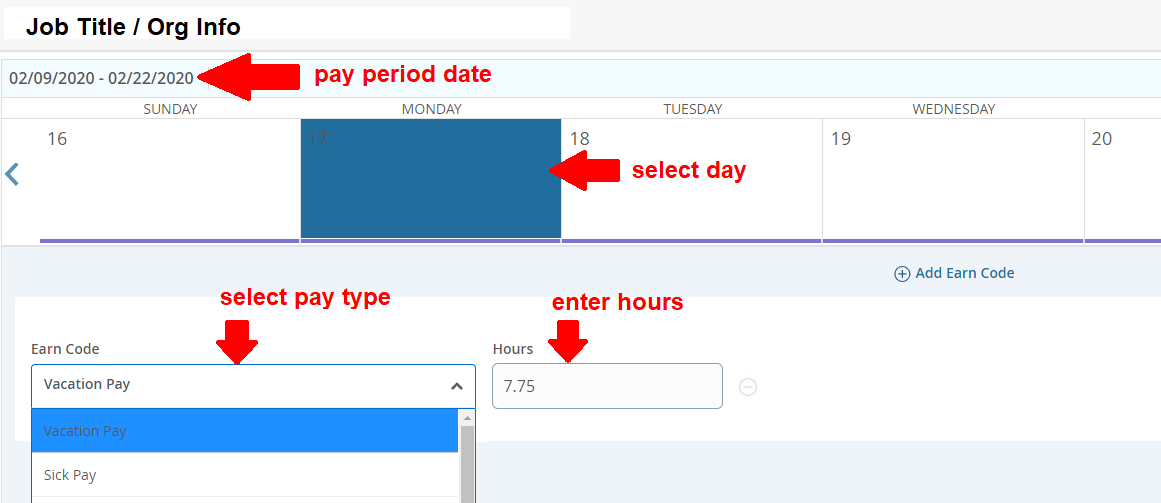Click the Job Title / Org Info heading
1161x503 pixels.
point(133,27)
